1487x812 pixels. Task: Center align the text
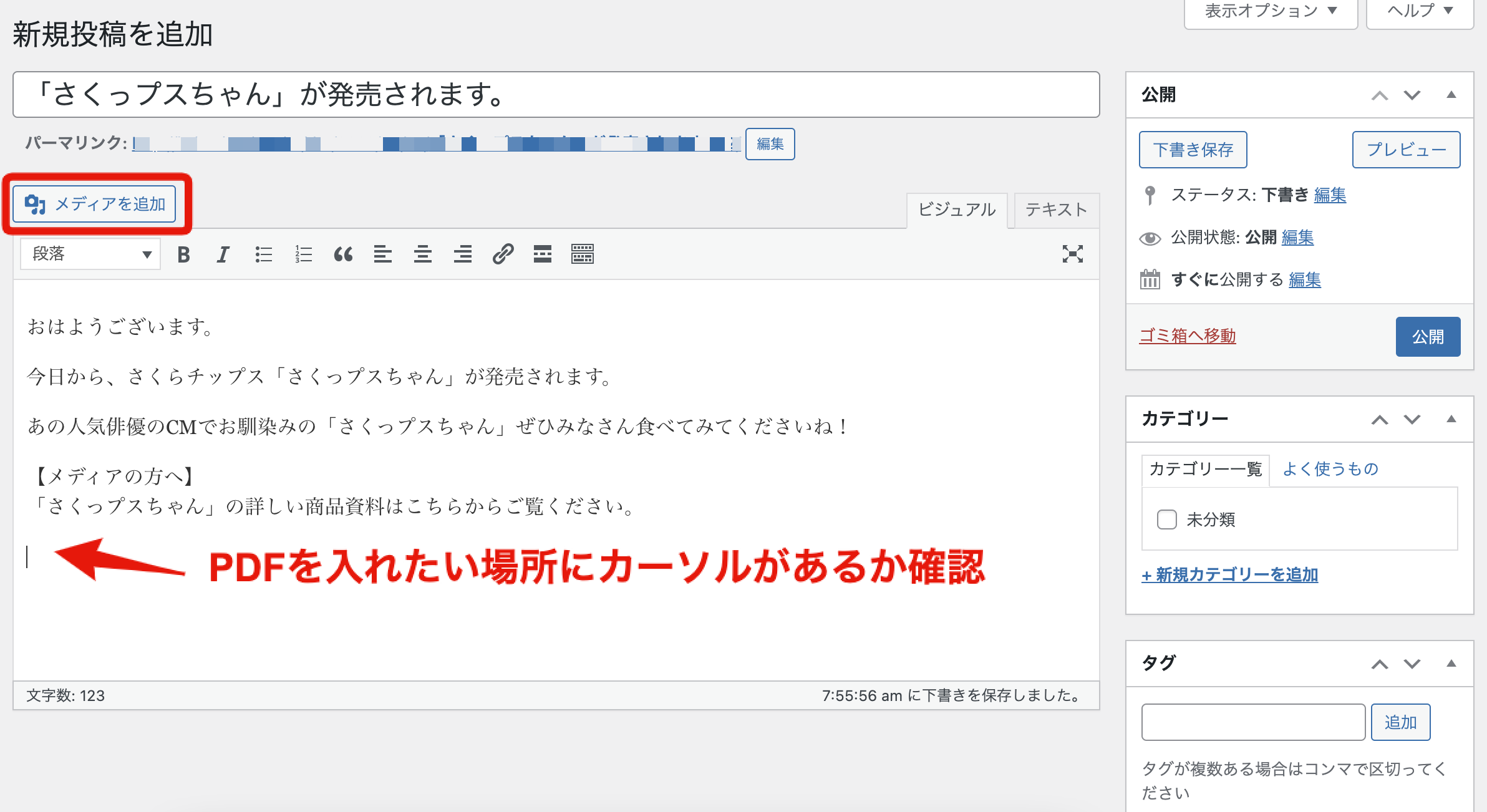click(x=423, y=254)
